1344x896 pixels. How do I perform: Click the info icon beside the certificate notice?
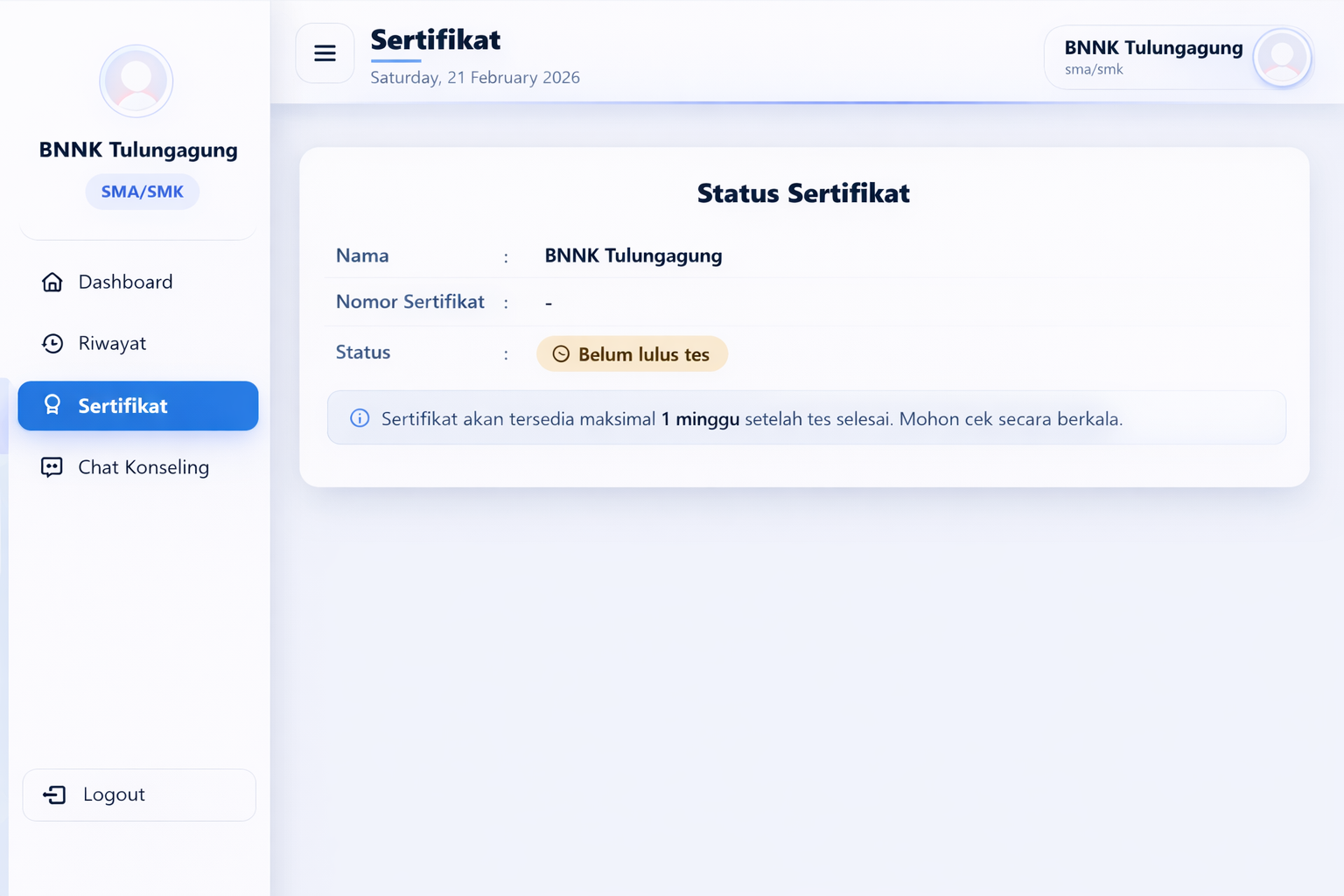(359, 418)
